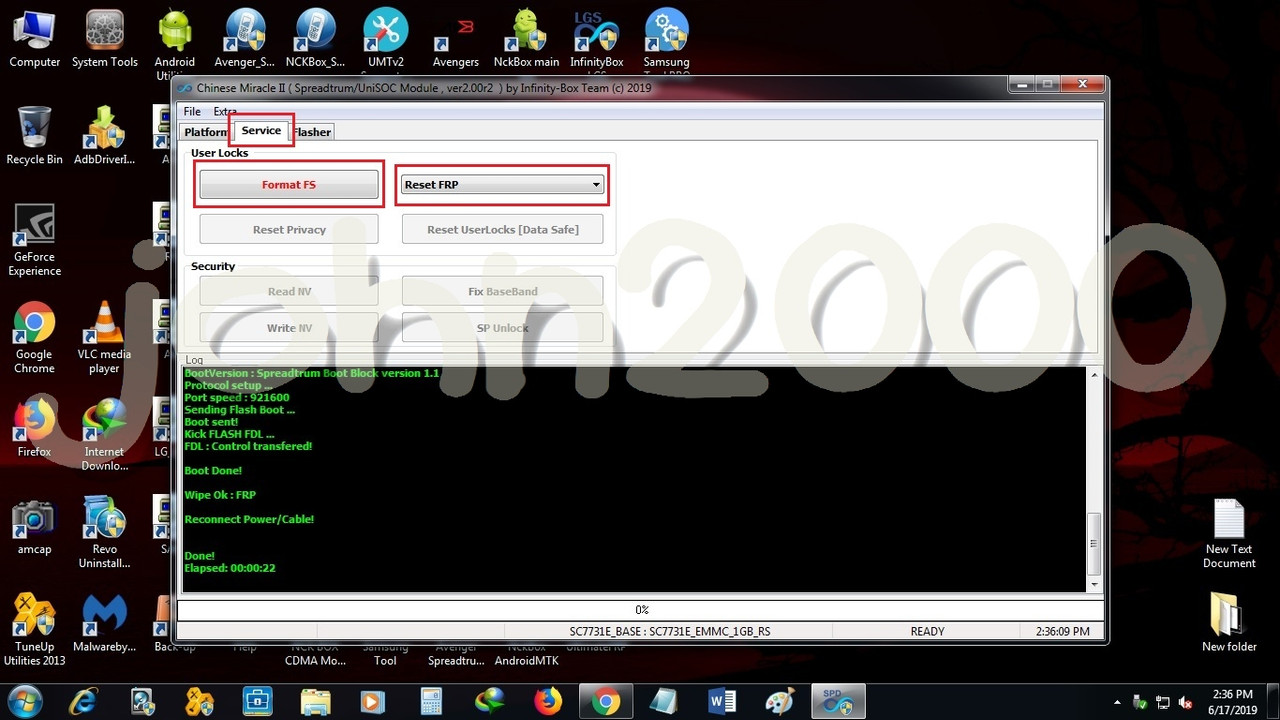Open Windows Explorer from the taskbar
Screen dimensions: 1280x720
click(315, 702)
